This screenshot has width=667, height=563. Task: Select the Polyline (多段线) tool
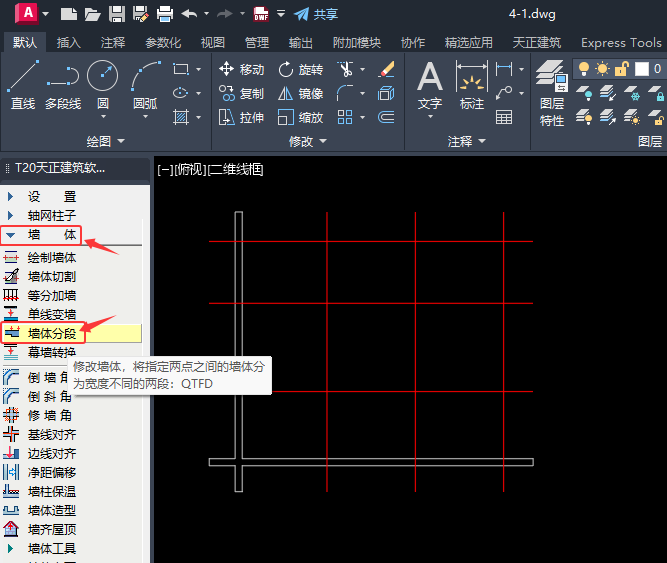63,85
